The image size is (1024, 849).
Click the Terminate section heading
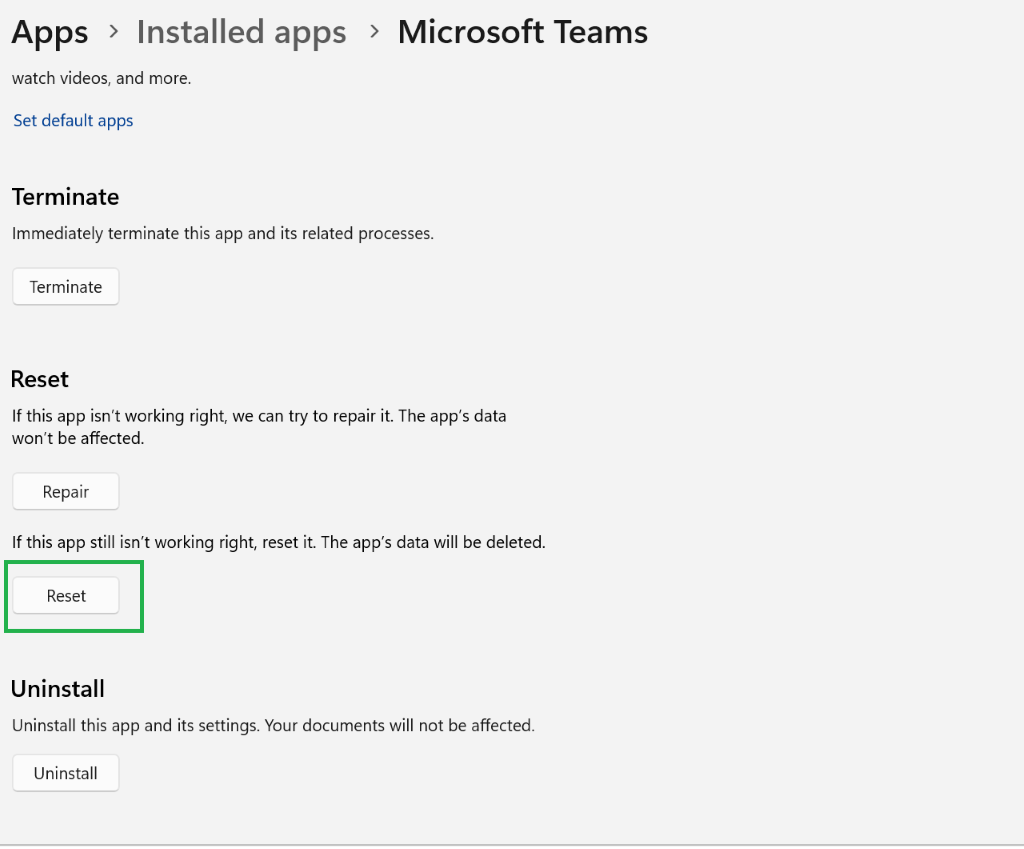65,197
